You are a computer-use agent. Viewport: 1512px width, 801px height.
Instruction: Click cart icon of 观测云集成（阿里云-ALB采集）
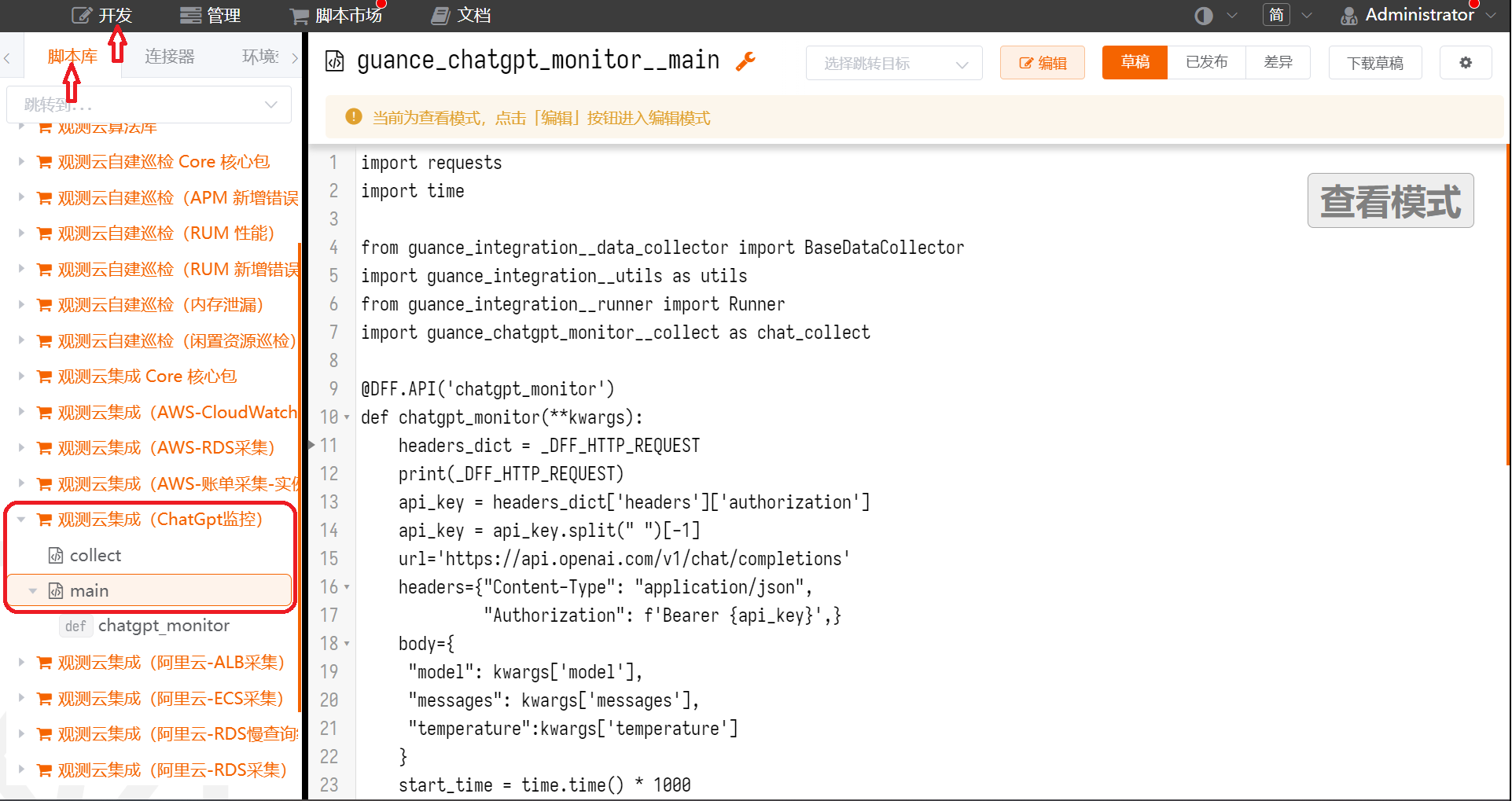pos(45,663)
